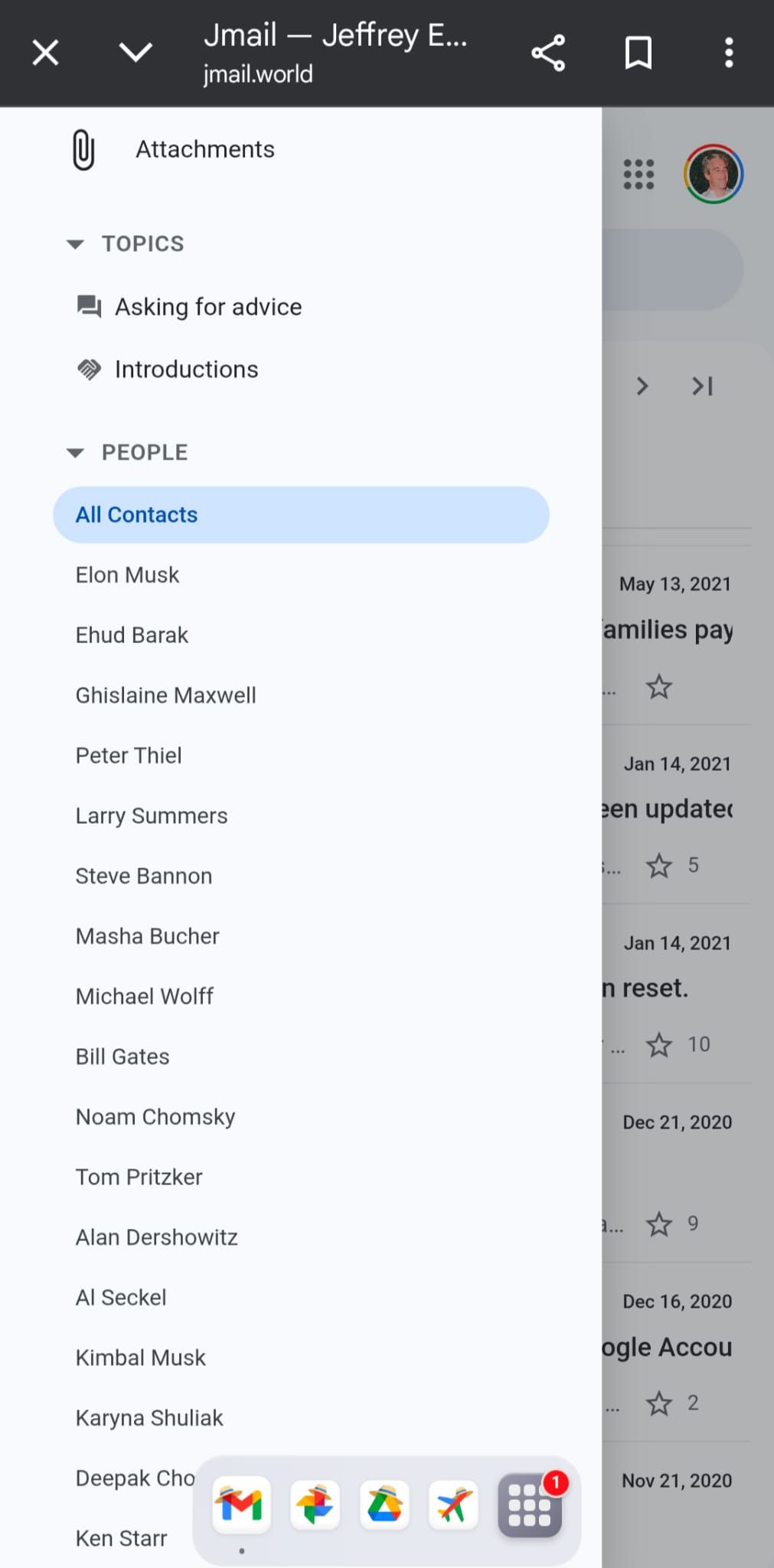The height and width of the screenshot is (1568, 774).
Task: Collapse the PEOPLE section
Action: point(75,452)
